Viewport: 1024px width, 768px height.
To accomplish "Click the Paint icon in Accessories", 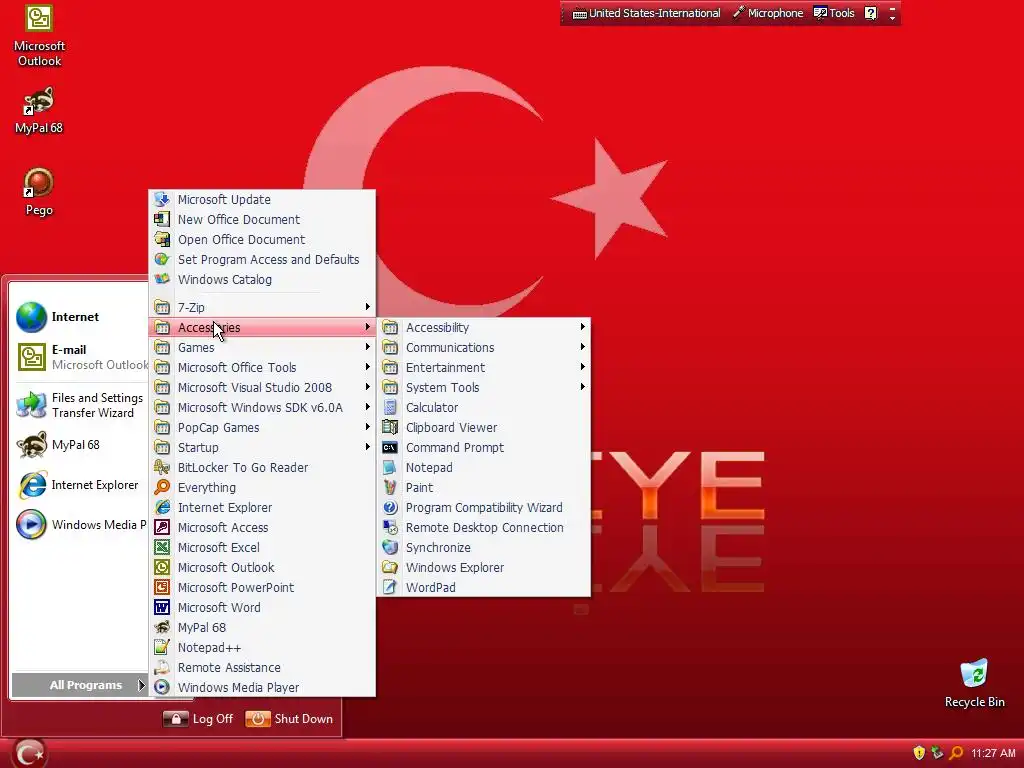I will pos(390,487).
